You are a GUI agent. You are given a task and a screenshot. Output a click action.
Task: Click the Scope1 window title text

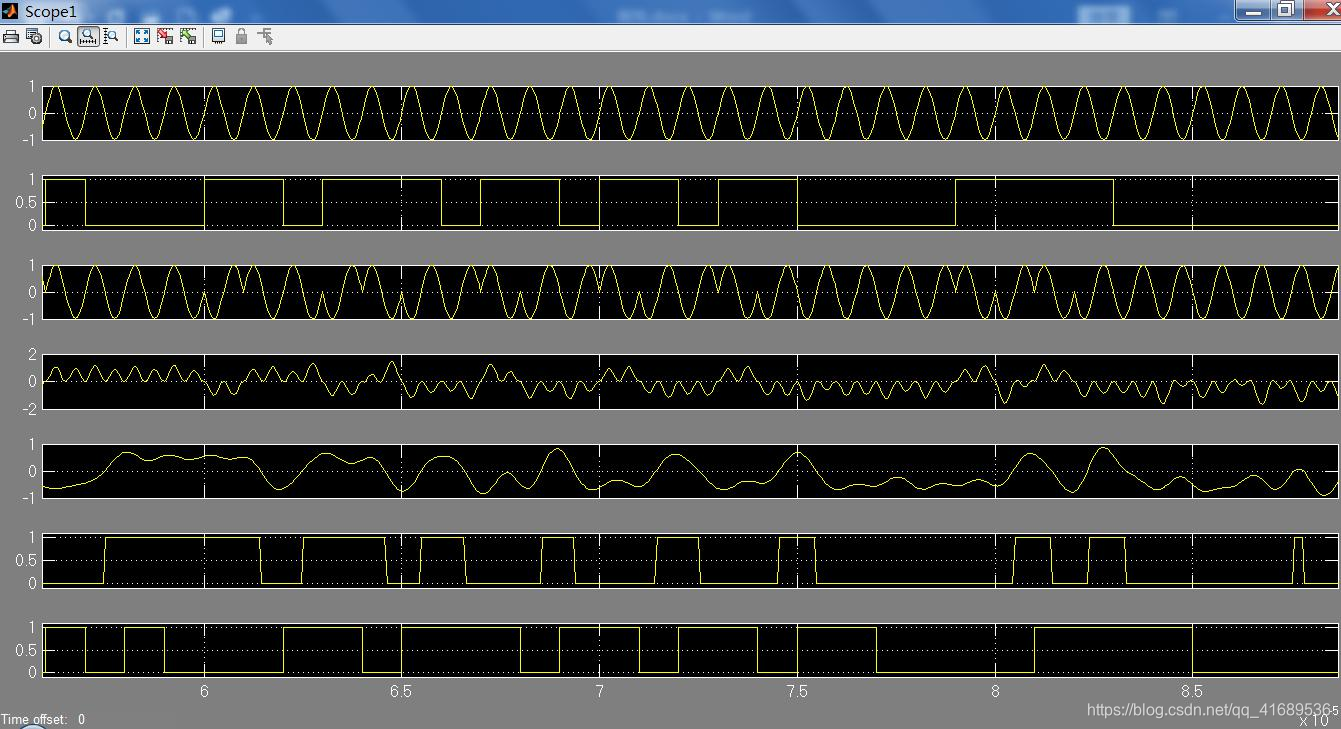click(x=51, y=12)
